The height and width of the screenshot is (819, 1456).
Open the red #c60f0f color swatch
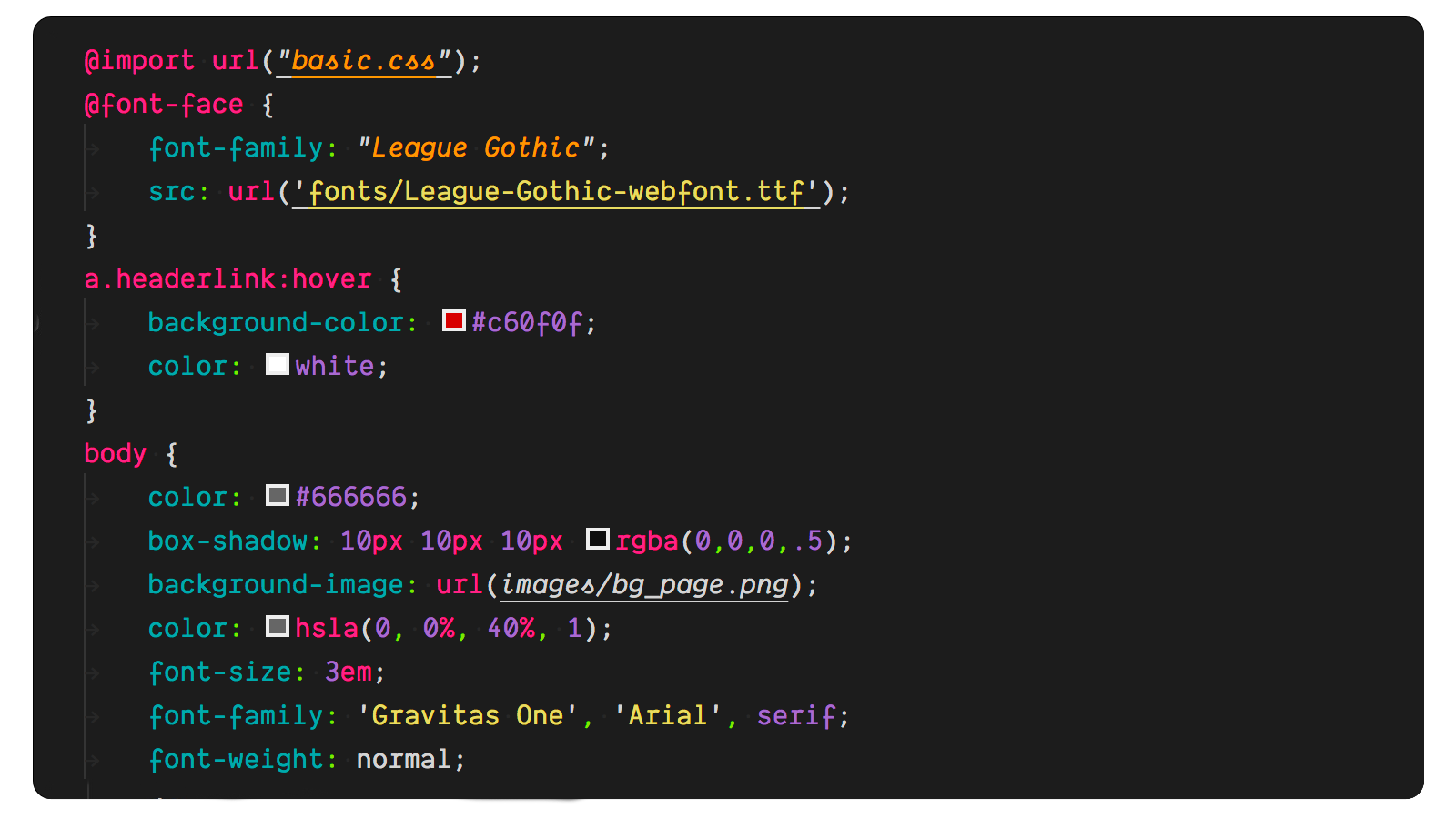[453, 320]
